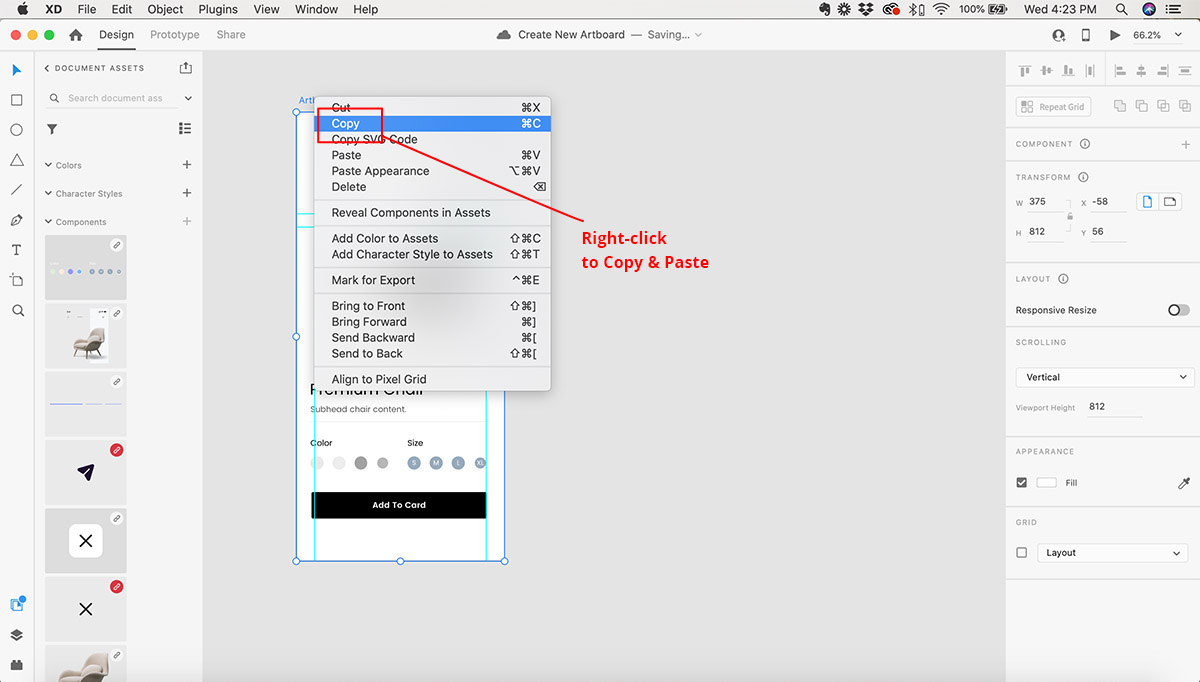Select the Ellipse tool

17,130
